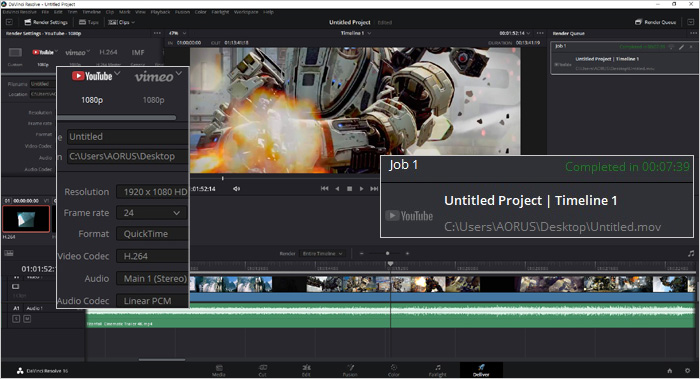The width and height of the screenshot is (700, 379).
Task: Switch to the Cut page
Action: [x=262, y=371]
